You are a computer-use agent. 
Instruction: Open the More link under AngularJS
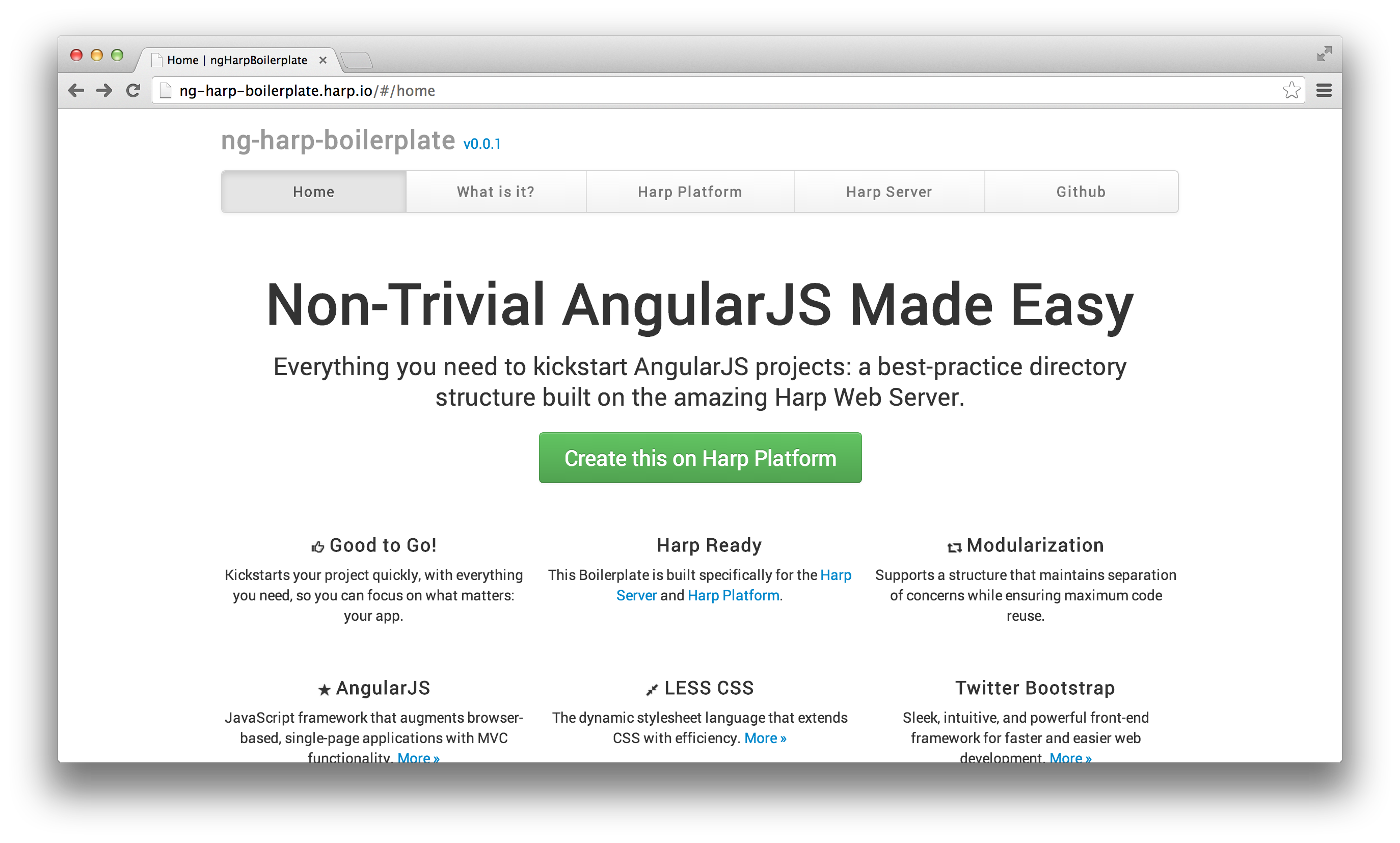pyautogui.click(x=418, y=758)
